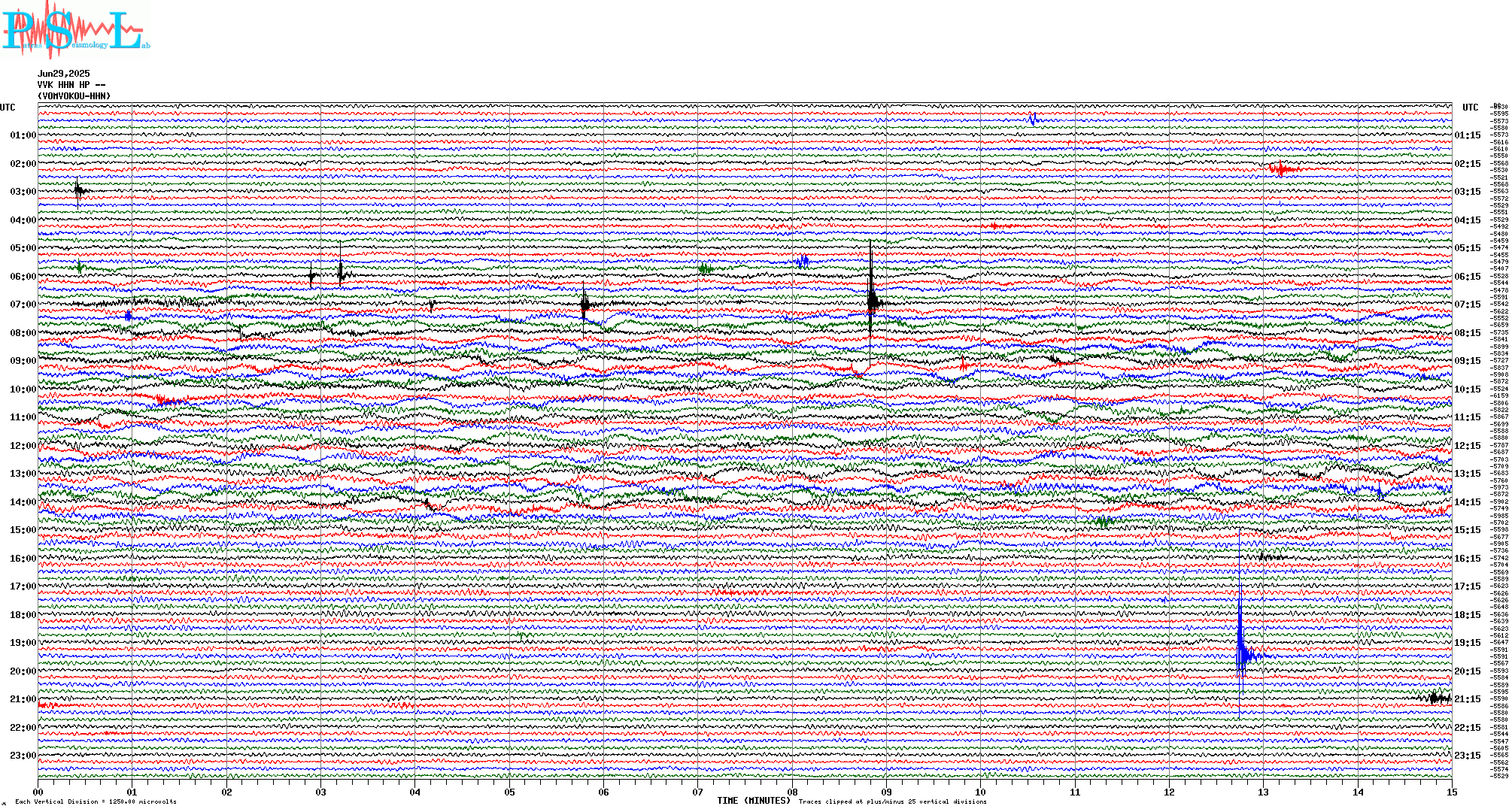Click minute 05 on the time axis
1512x812 pixels.
point(509,792)
